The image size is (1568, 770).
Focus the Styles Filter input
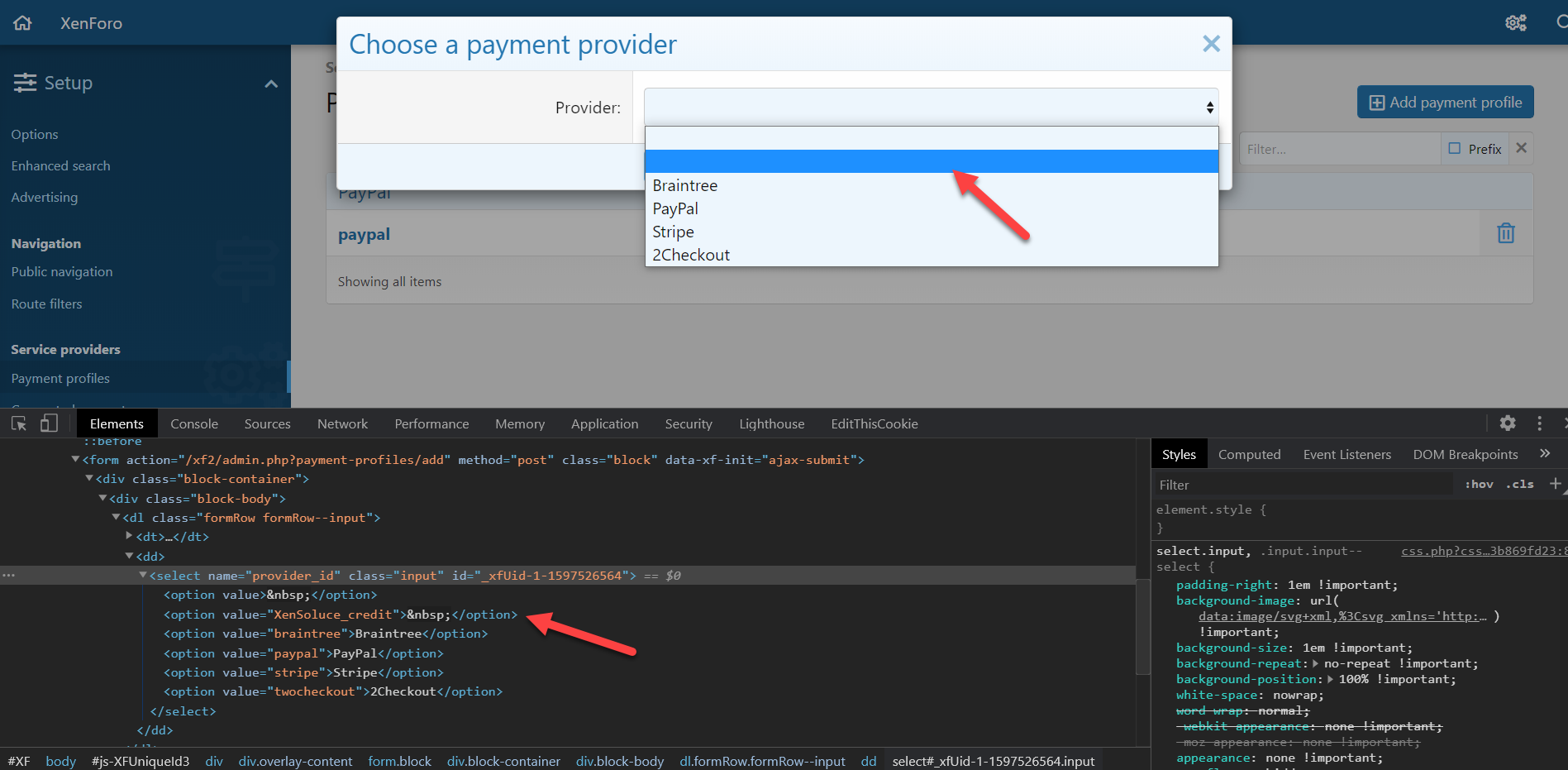(1302, 485)
